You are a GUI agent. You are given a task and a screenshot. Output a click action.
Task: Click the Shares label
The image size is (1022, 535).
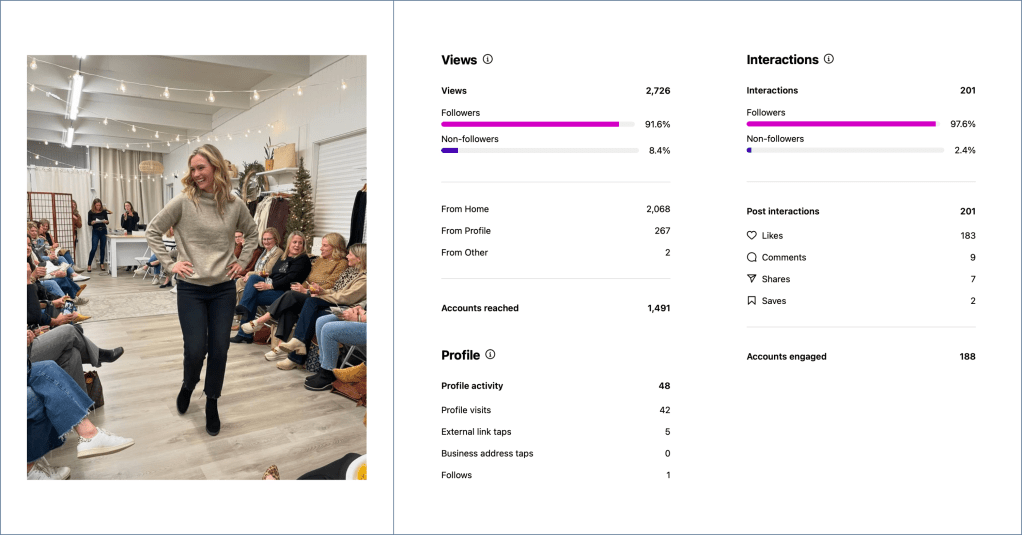coord(776,279)
